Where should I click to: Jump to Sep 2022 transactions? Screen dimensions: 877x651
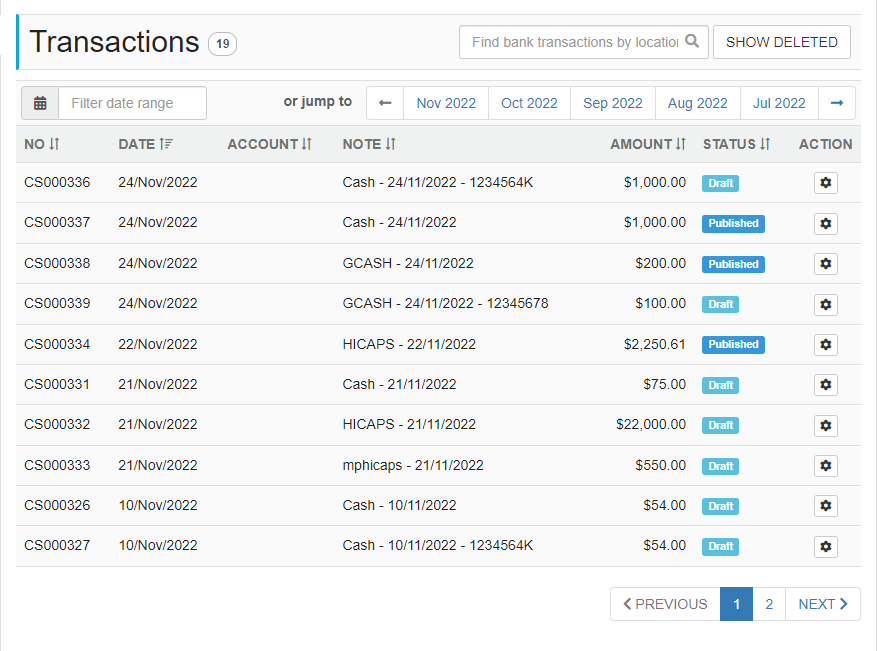612,103
